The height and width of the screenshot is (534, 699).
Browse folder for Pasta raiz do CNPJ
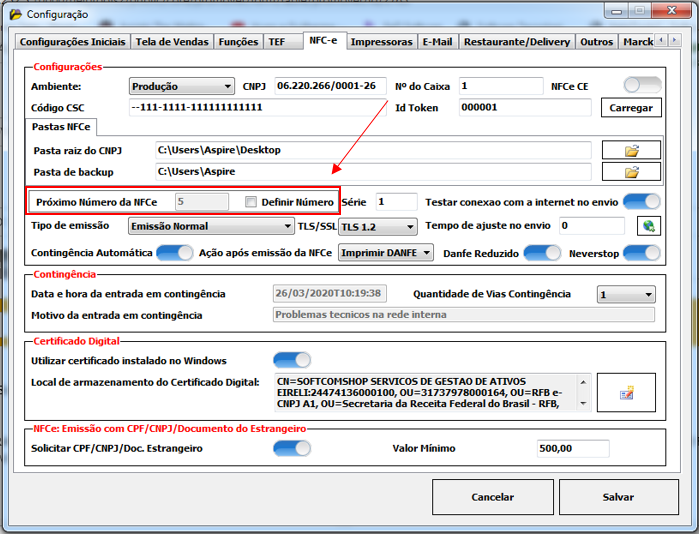(631, 150)
